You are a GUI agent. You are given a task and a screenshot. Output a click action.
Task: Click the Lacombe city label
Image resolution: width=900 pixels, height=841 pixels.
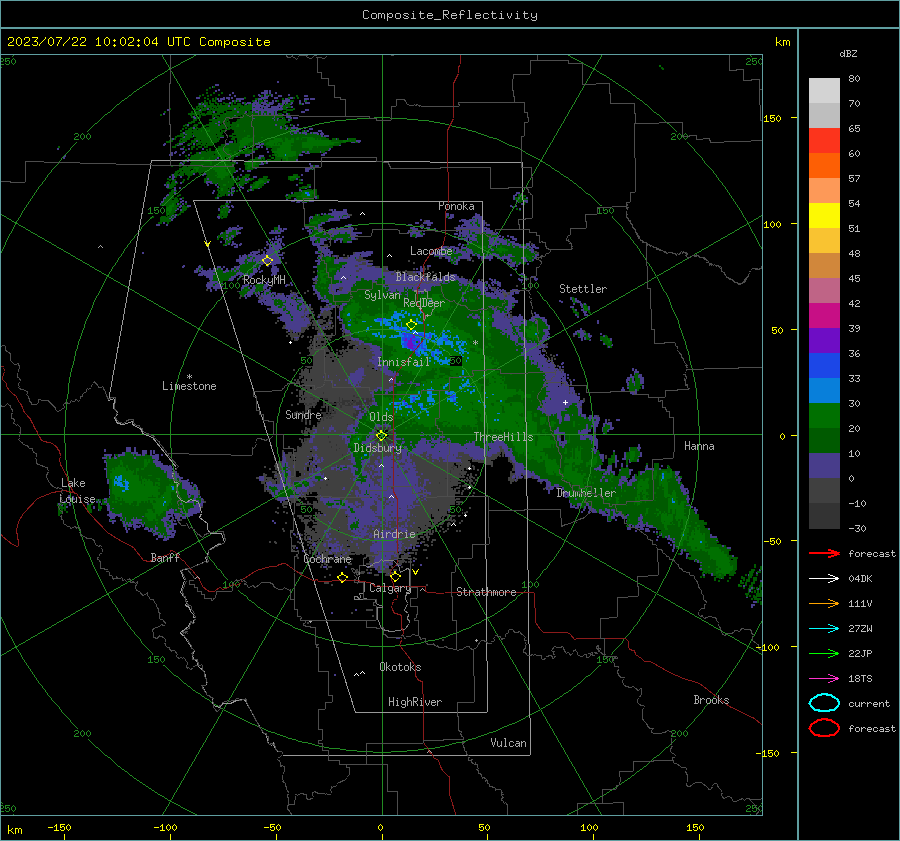pyautogui.click(x=431, y=251)
